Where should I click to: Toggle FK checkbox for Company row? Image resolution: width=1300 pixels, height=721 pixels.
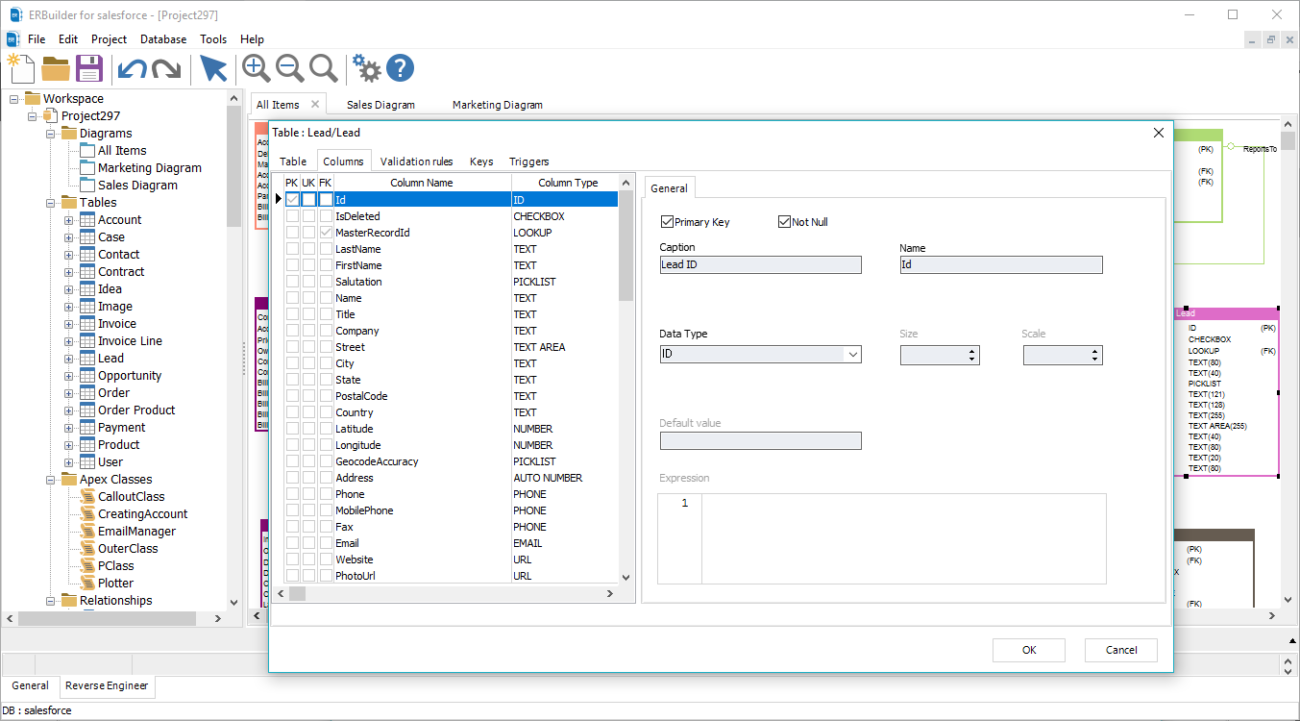[x=326, y=331]
